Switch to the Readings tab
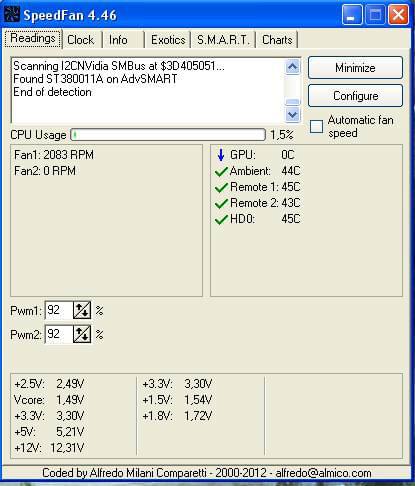 tap(33, 38)
